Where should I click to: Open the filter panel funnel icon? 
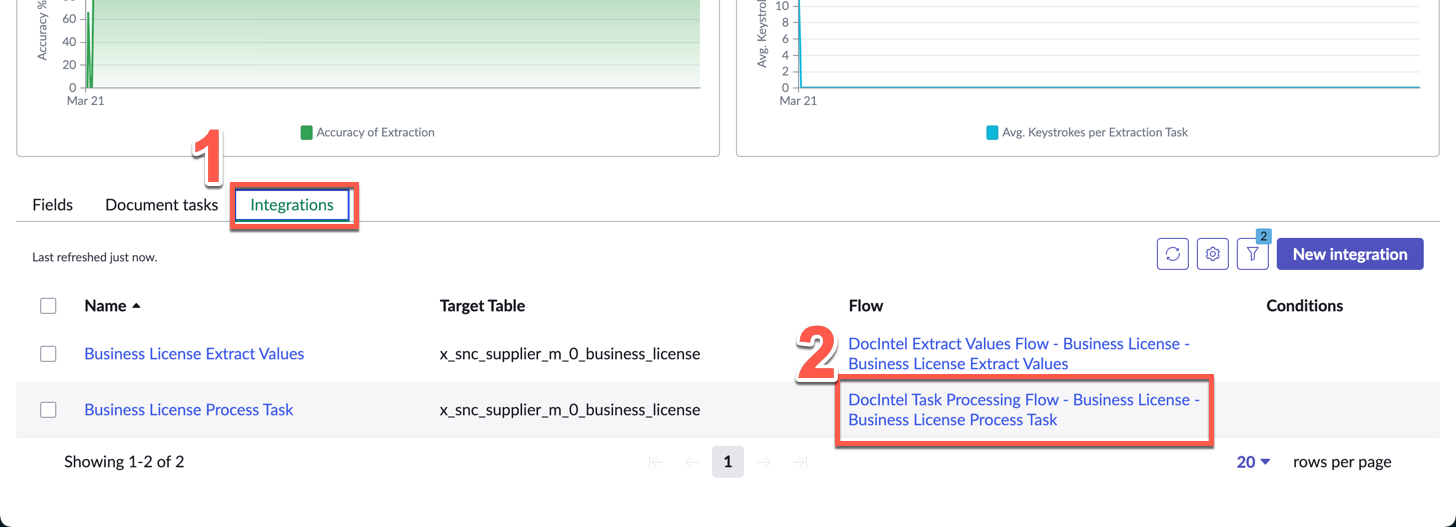click(x=1252, y=255)
